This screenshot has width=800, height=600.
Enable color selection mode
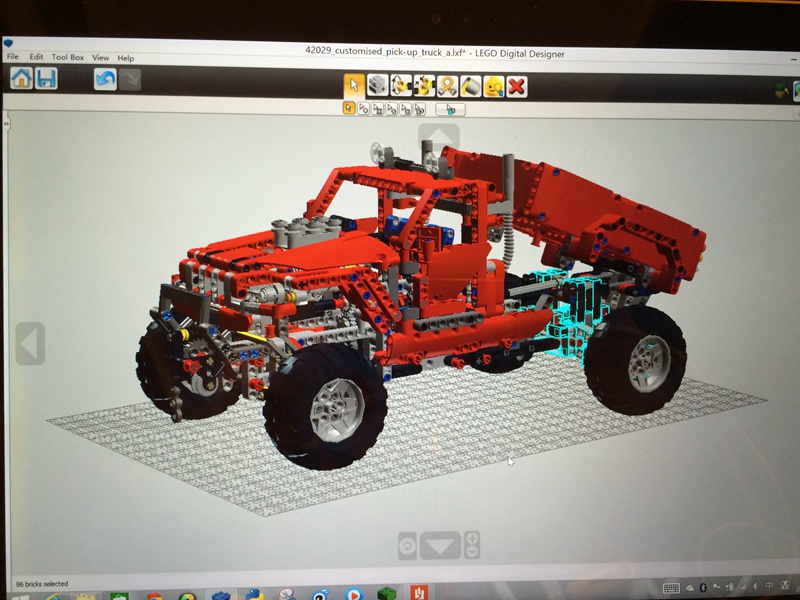coord(391,109)
